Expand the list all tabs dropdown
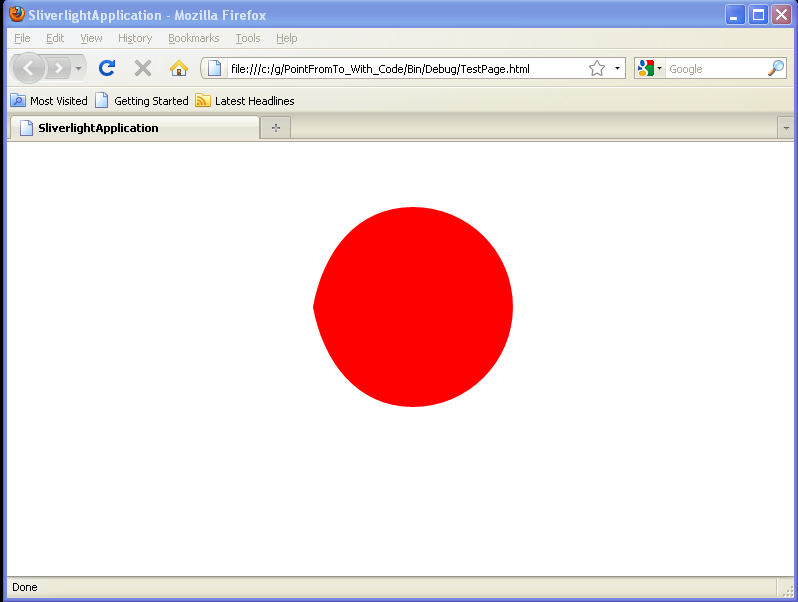The height and width of the screenshot is (602, 798). [786, 128]
